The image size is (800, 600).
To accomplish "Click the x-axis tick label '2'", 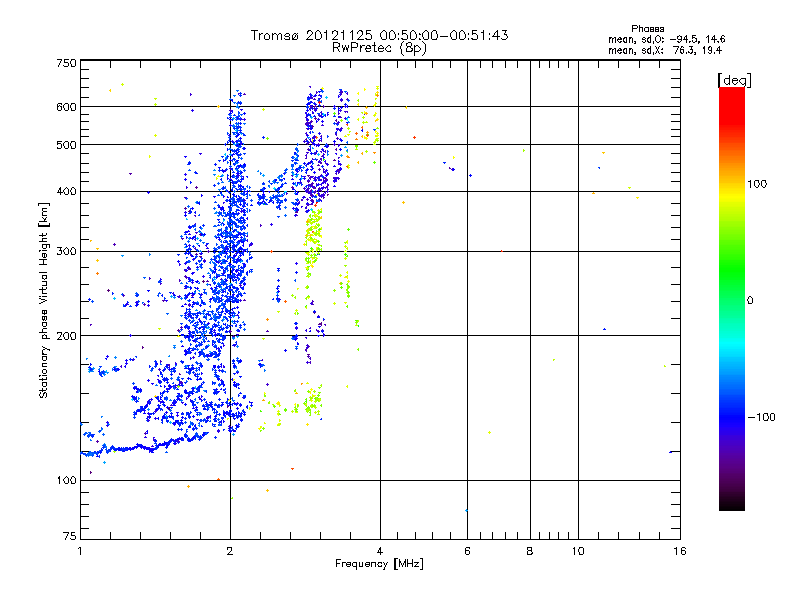I will pos(230,551).
